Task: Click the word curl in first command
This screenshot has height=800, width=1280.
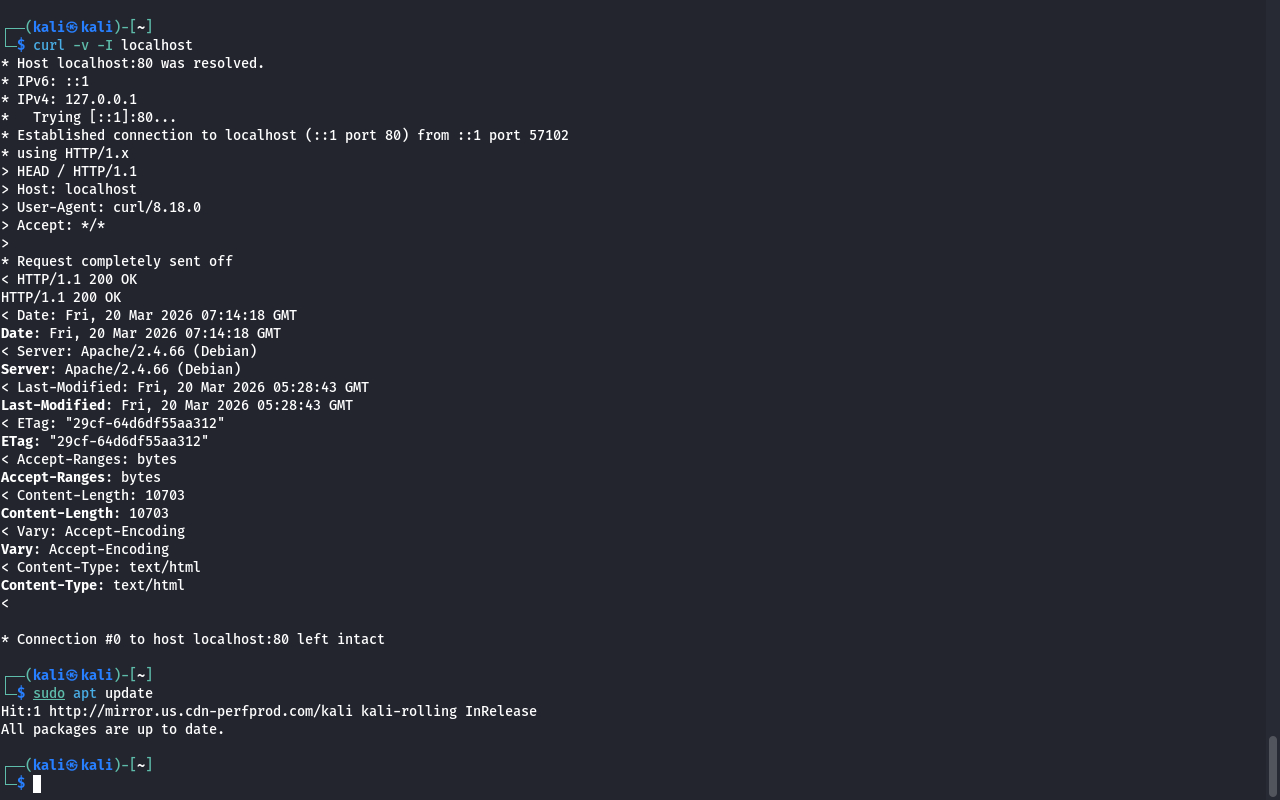Action: (48, 45)
